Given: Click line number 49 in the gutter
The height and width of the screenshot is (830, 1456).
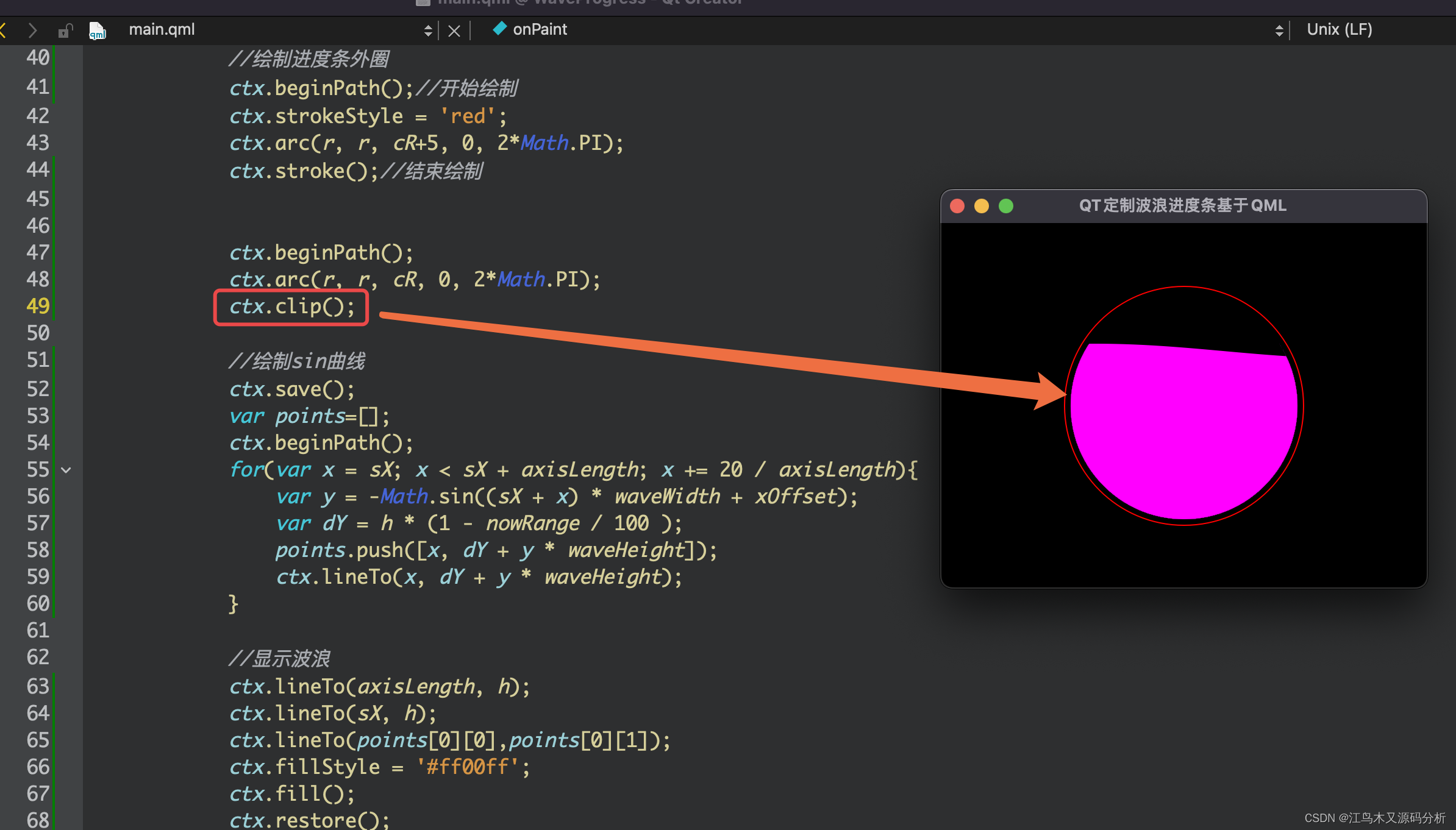Looking at the screenshot, I should [37, 305].
